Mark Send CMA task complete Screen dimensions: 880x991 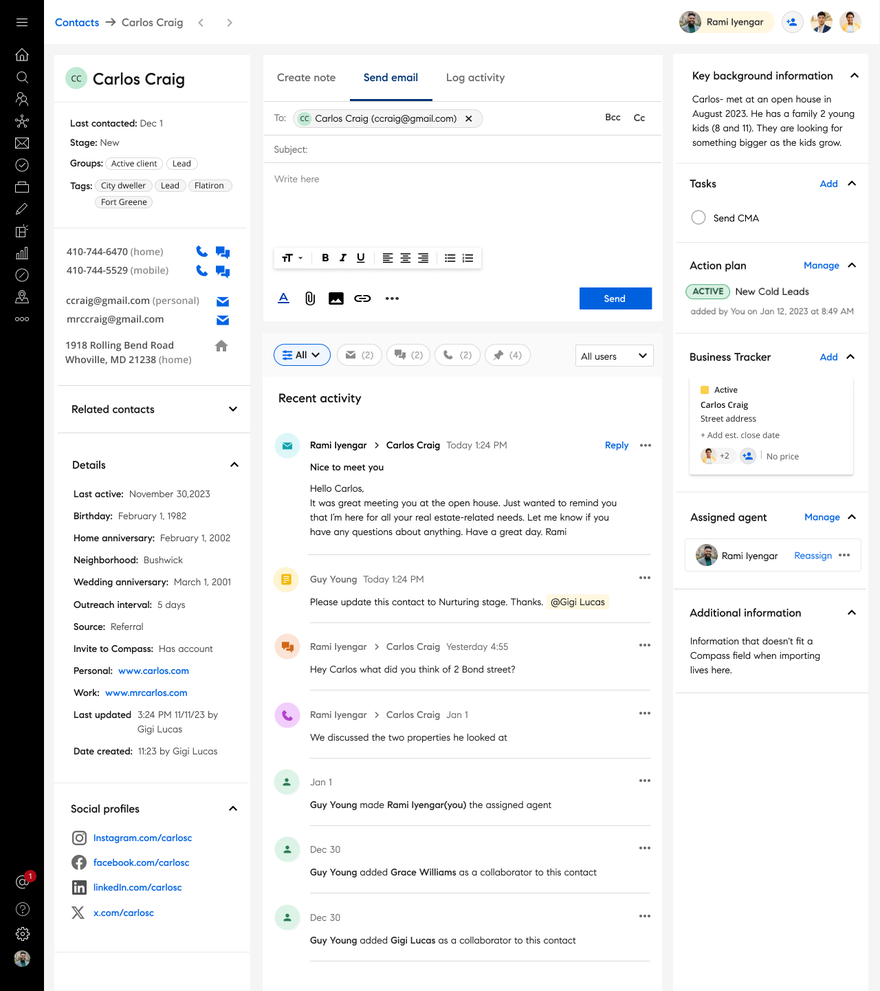[x=698, y=217]
